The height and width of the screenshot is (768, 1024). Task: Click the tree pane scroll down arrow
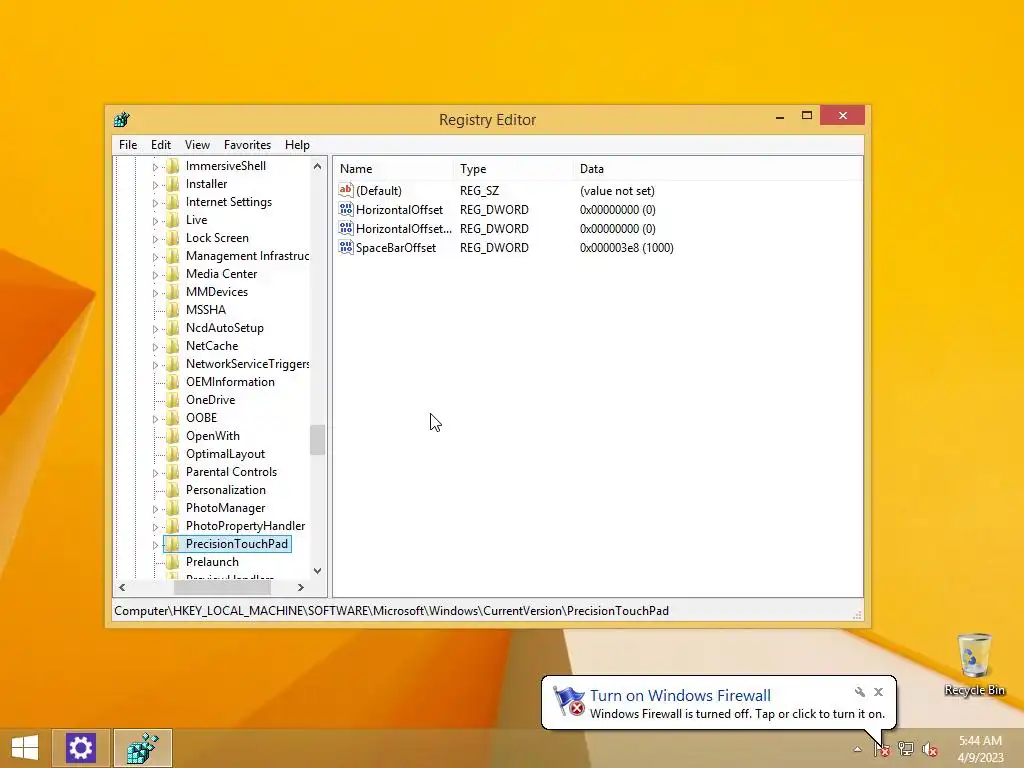pos(317,571)
